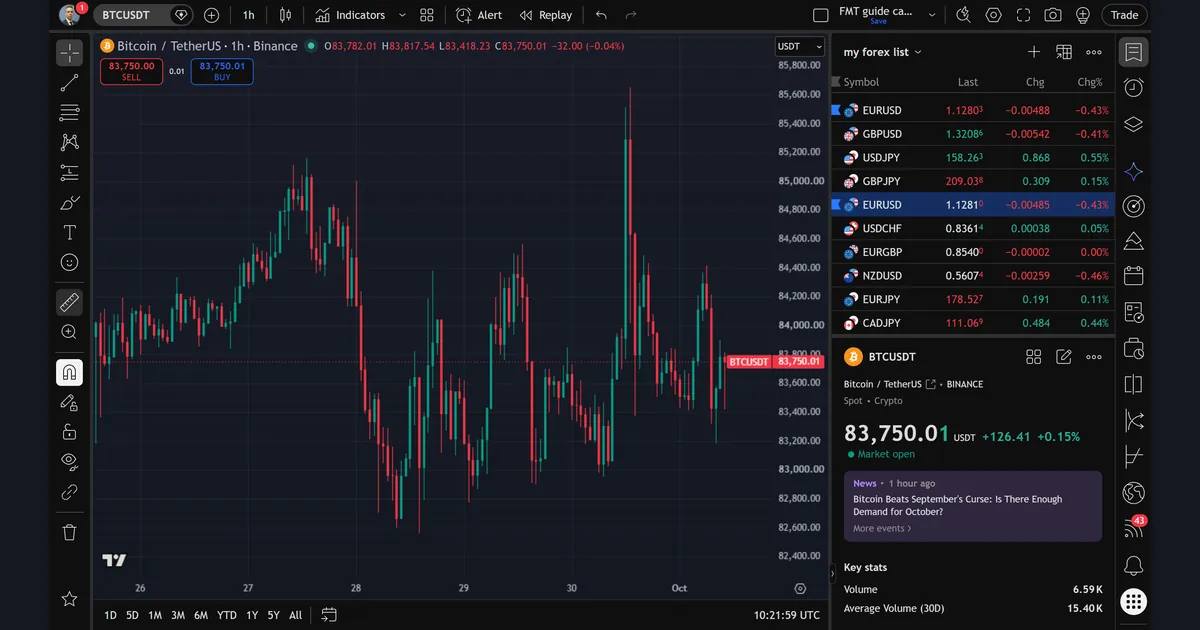Click the More events link
This screenshot has width=1200, height=630.
(882, 528)
